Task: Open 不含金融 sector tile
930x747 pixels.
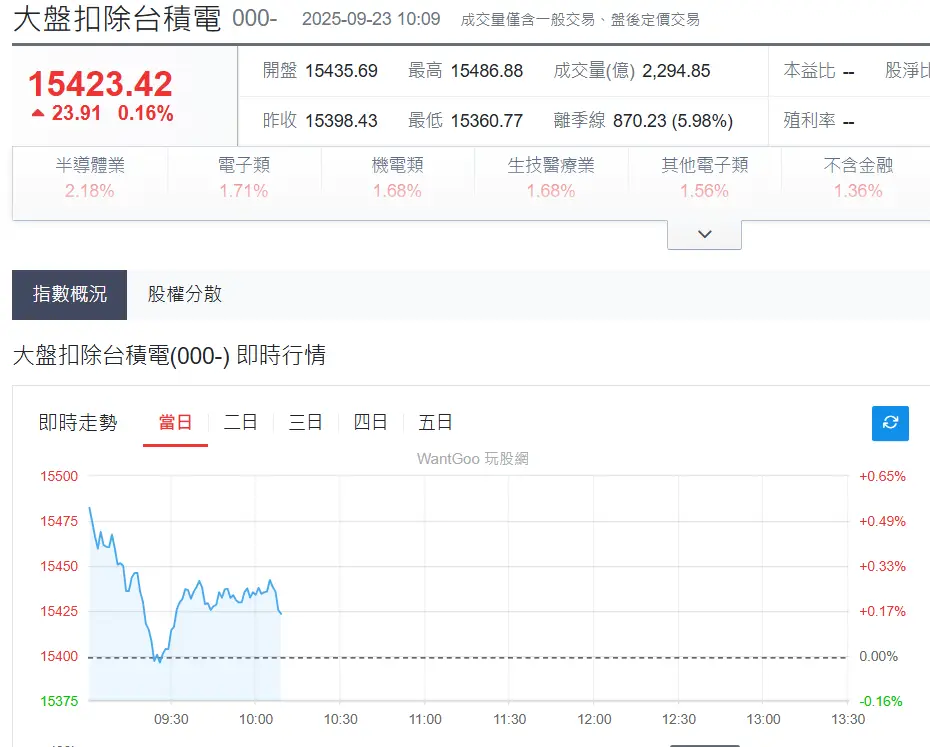Action: coord(857,178)
